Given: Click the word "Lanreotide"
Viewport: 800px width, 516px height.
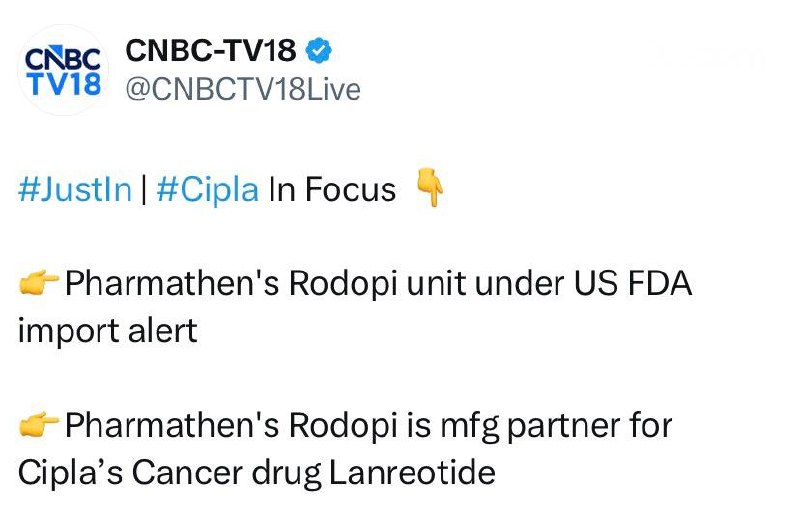Looking at the screenshot, I should pos(410,471).
